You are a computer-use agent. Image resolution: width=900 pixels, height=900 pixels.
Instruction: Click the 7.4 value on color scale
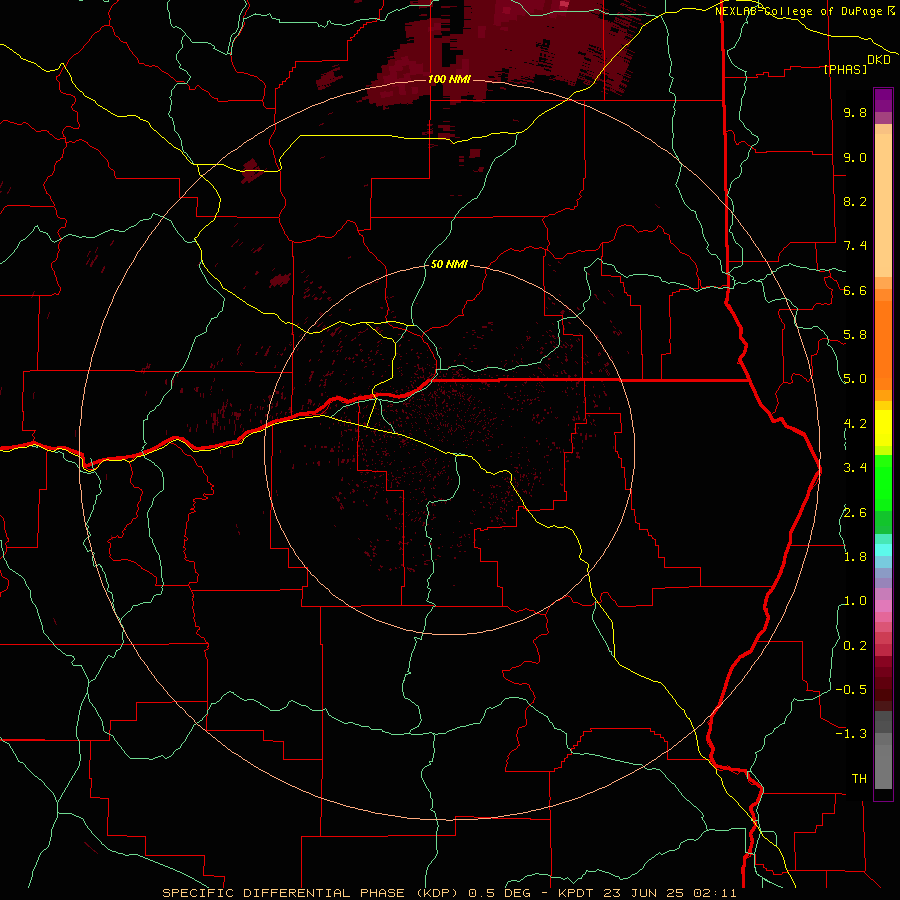point(855,246)
